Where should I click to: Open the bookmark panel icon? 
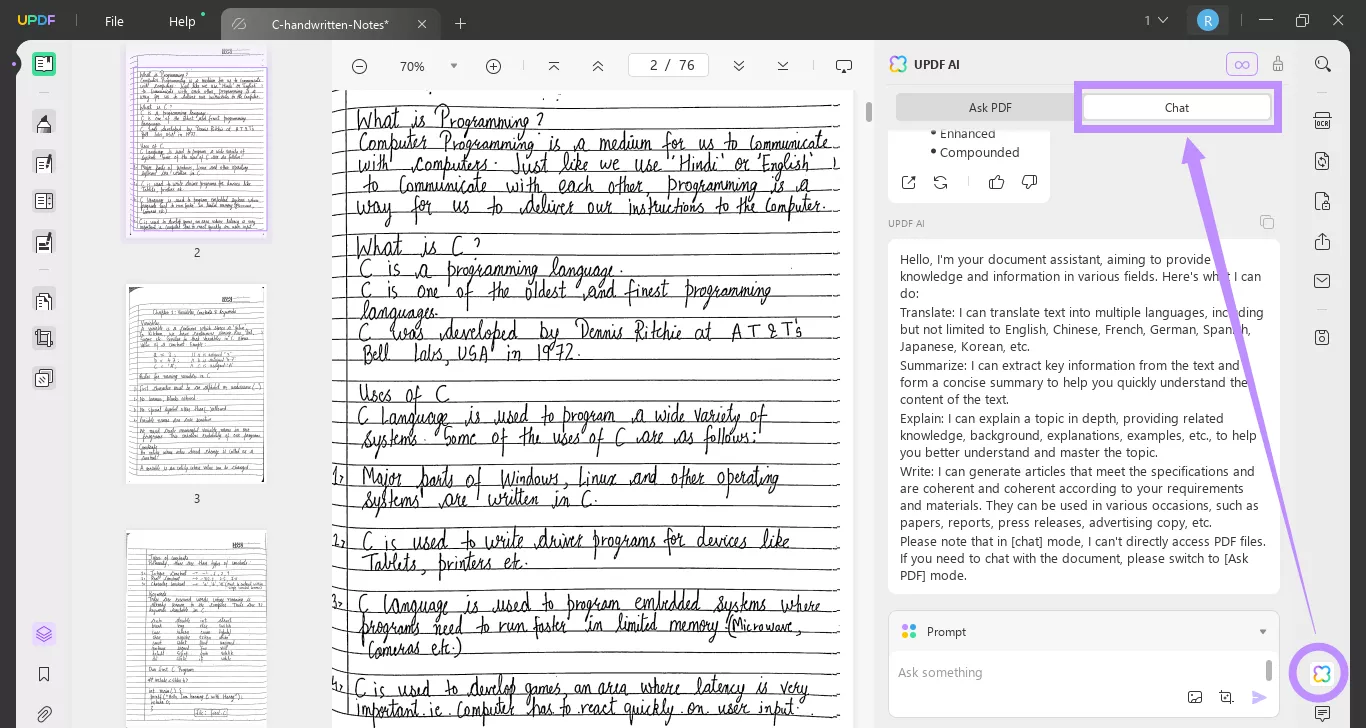44,674
